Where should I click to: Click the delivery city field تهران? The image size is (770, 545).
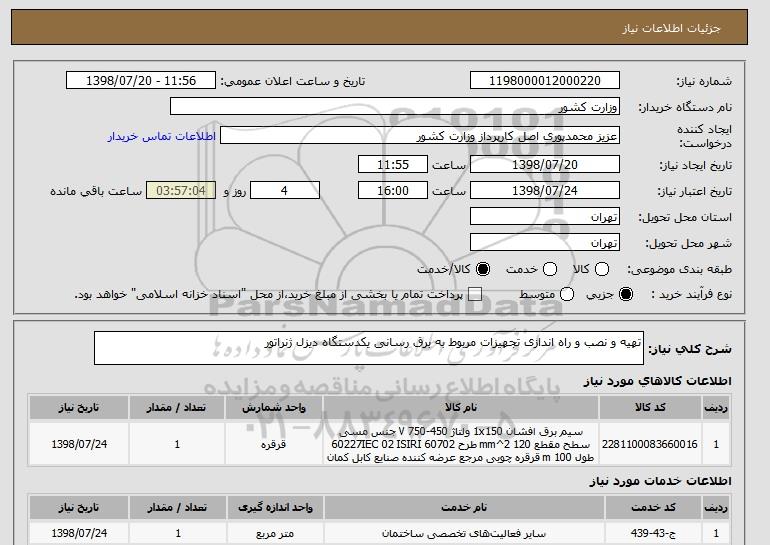click(x=545, y=243)
